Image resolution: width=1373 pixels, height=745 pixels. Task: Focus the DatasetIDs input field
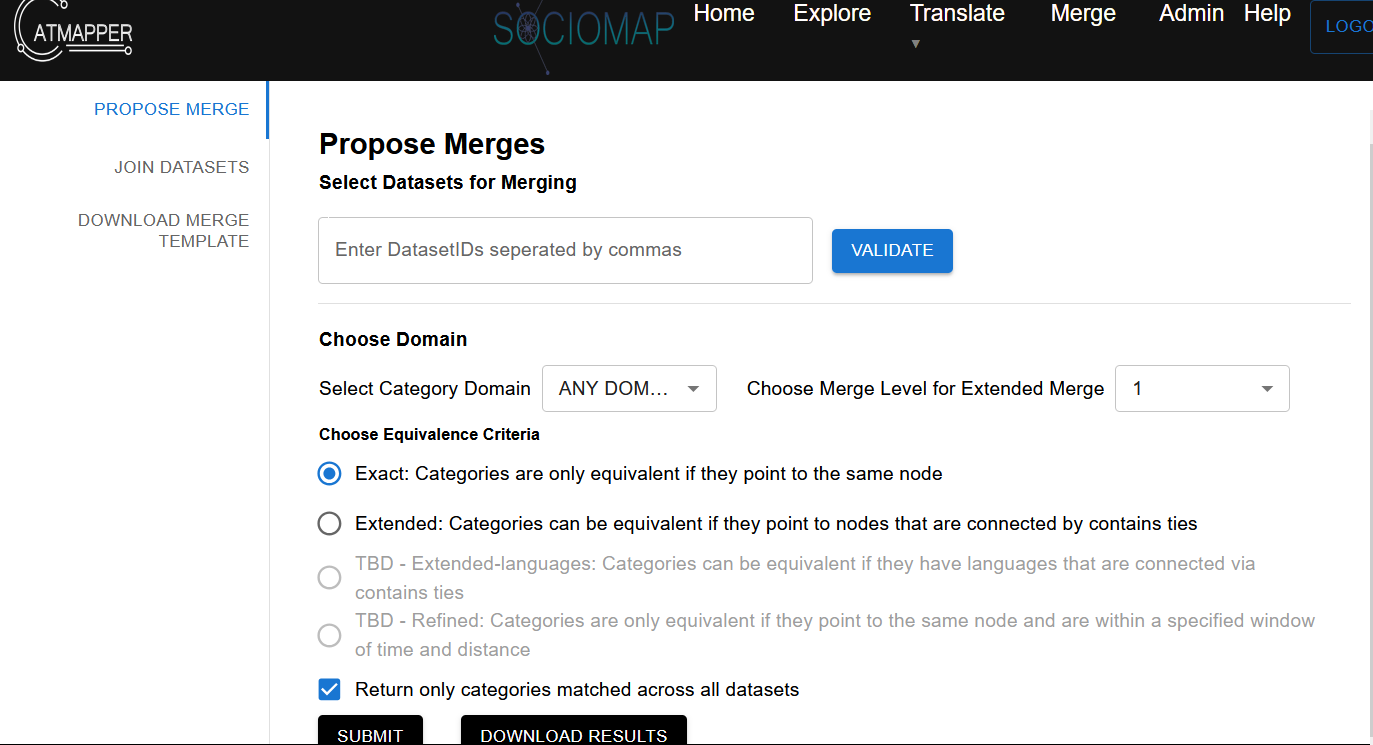pyautogui.click(x=565, y=250)
